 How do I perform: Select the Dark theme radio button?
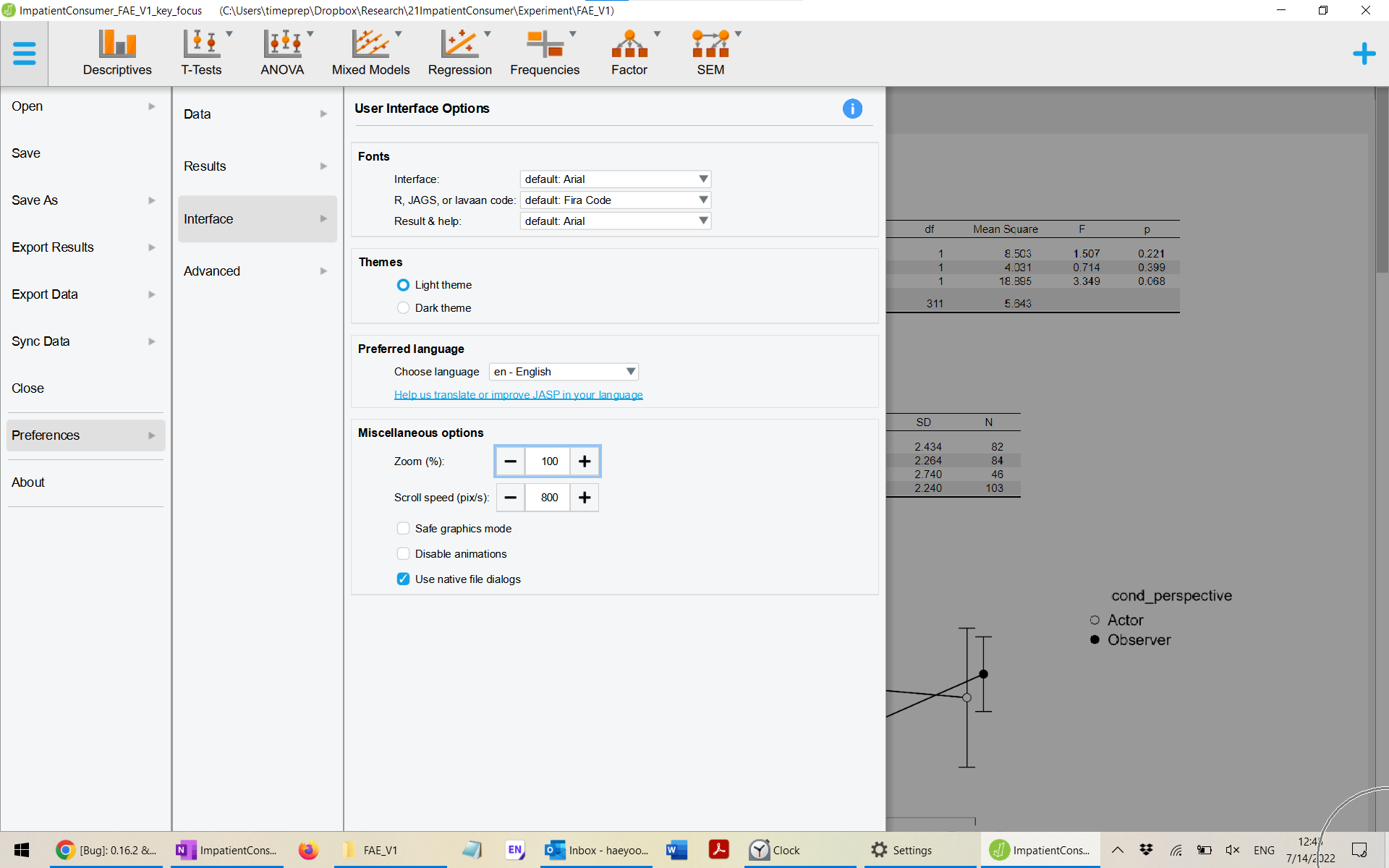403,308
